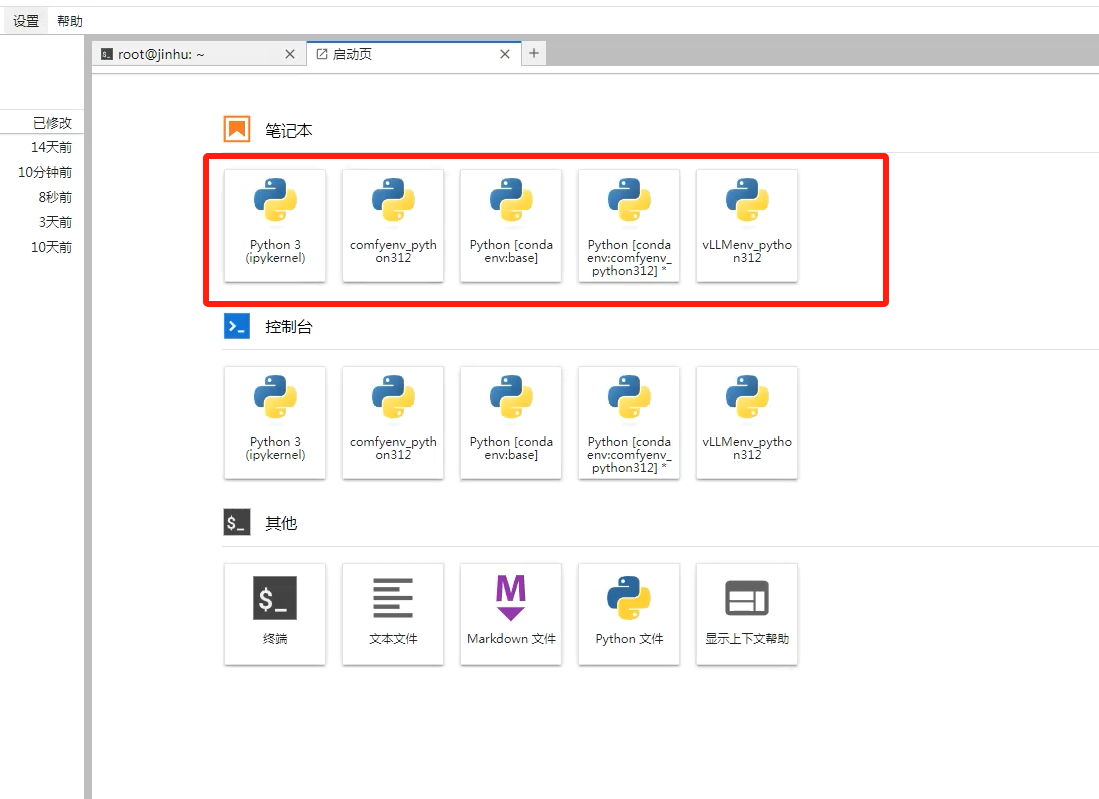1099x799 pixels.
Task: Close the 启动页 tab
Action: [x=505, y=54]
